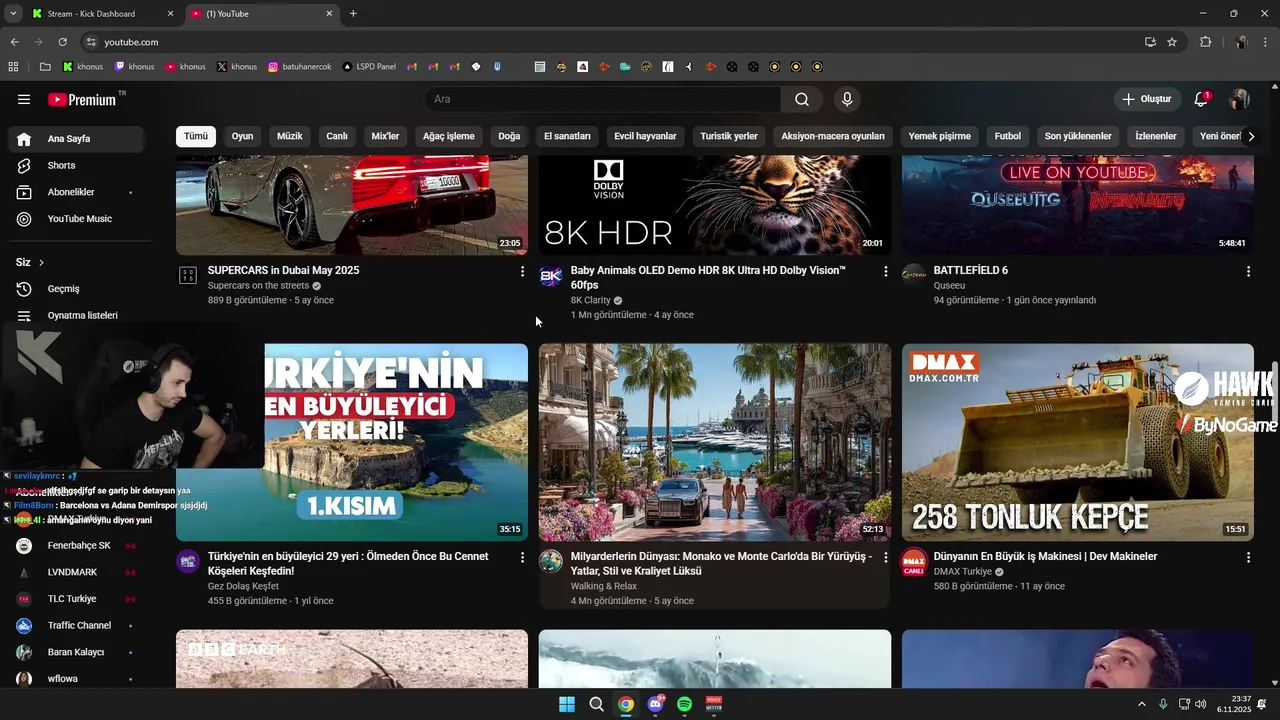This screenshot has width=1280, height=720.
Task: Select the Oyun filter chip
Action: [242, 137]
